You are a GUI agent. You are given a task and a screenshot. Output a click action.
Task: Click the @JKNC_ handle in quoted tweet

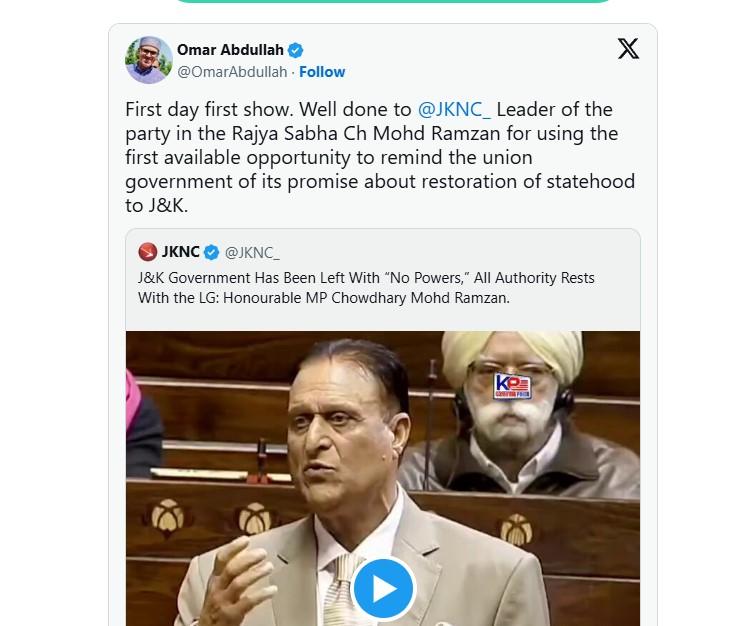tap(252, 252)
